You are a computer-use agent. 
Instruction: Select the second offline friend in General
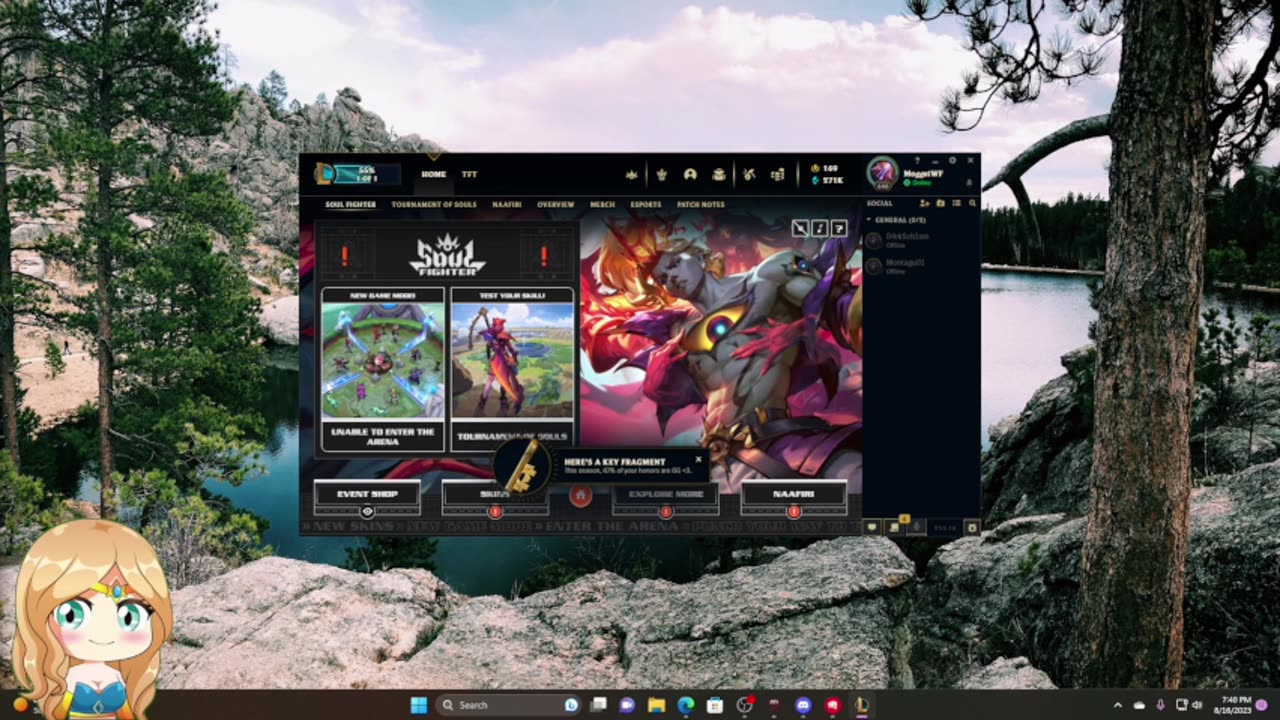click(920, 266)
